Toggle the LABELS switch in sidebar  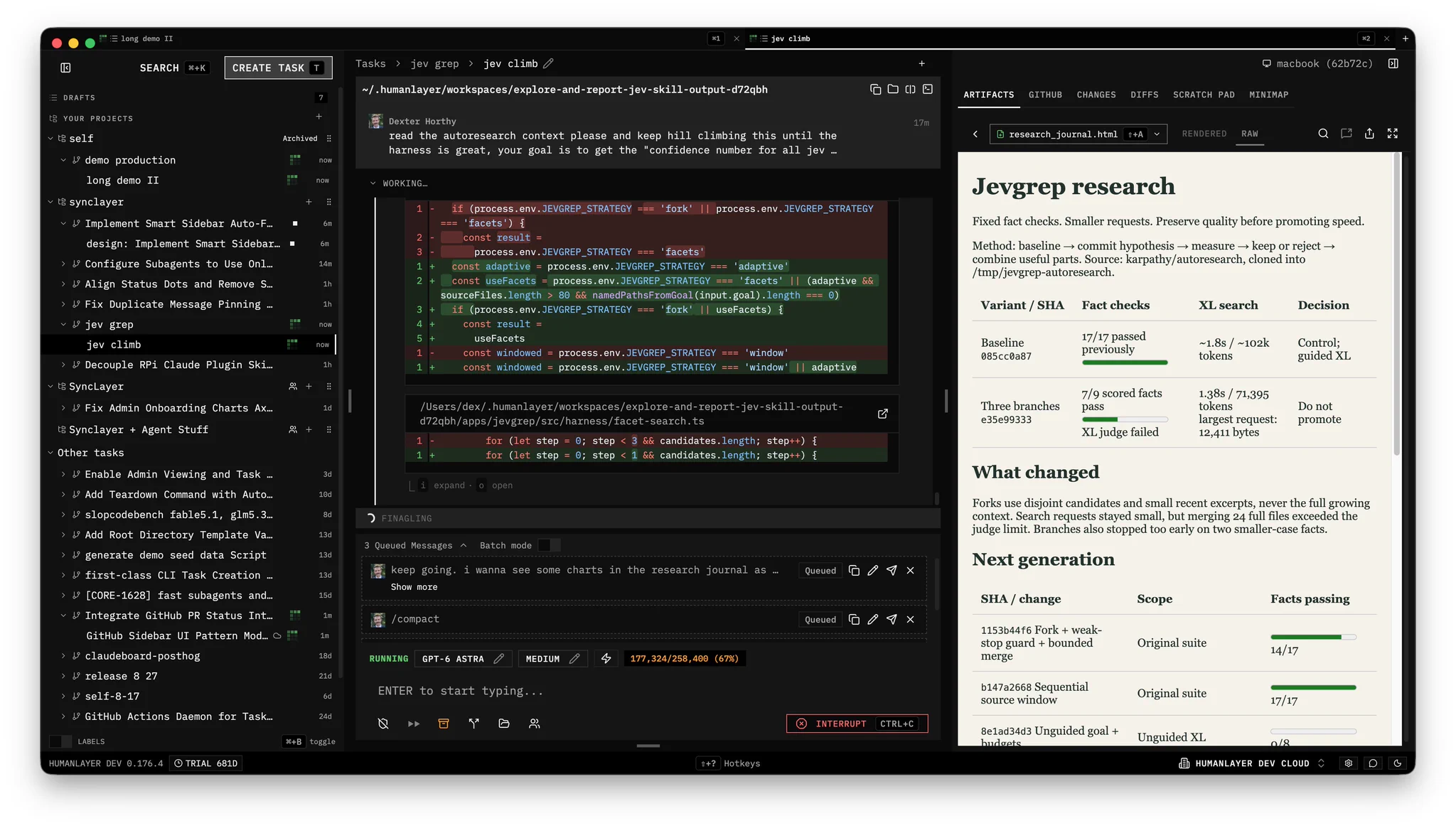pyautogui.click(x=61, y=741)
